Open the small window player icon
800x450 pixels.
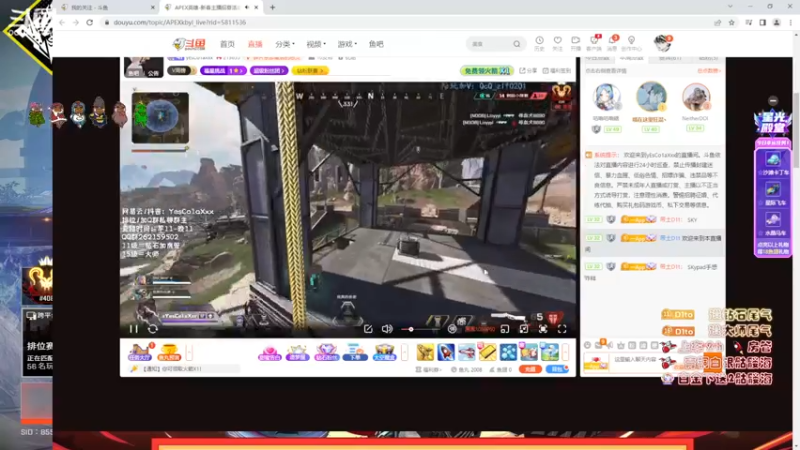[x=505, y=329]
